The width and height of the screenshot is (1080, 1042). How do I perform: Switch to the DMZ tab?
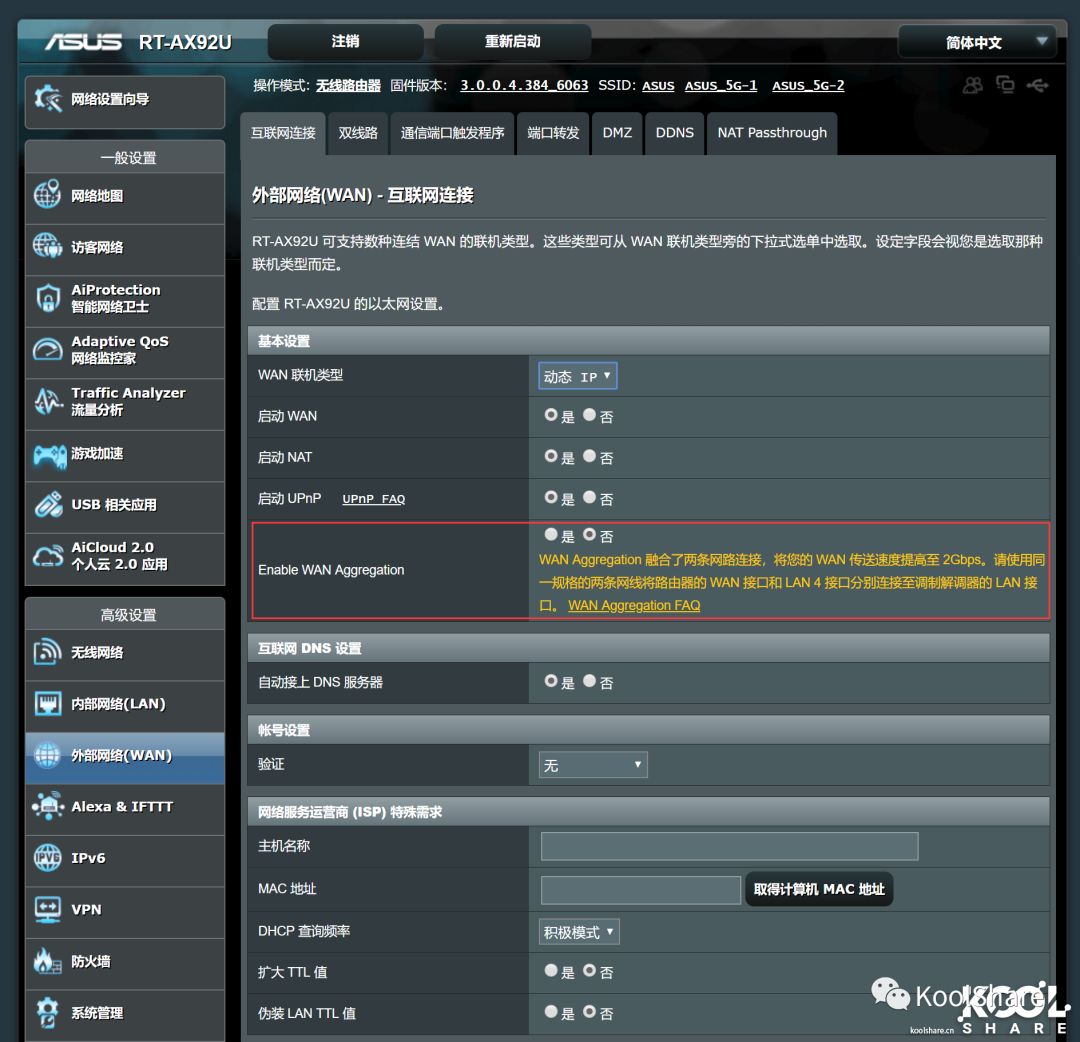pyautogui.click(x=617, y=134)
